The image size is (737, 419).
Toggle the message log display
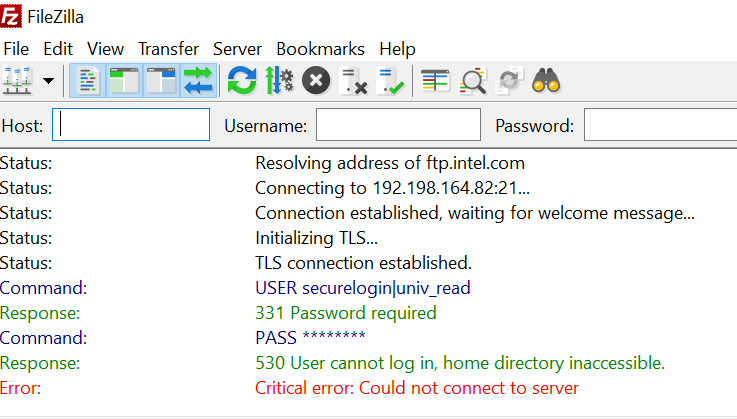pos(88,80)
